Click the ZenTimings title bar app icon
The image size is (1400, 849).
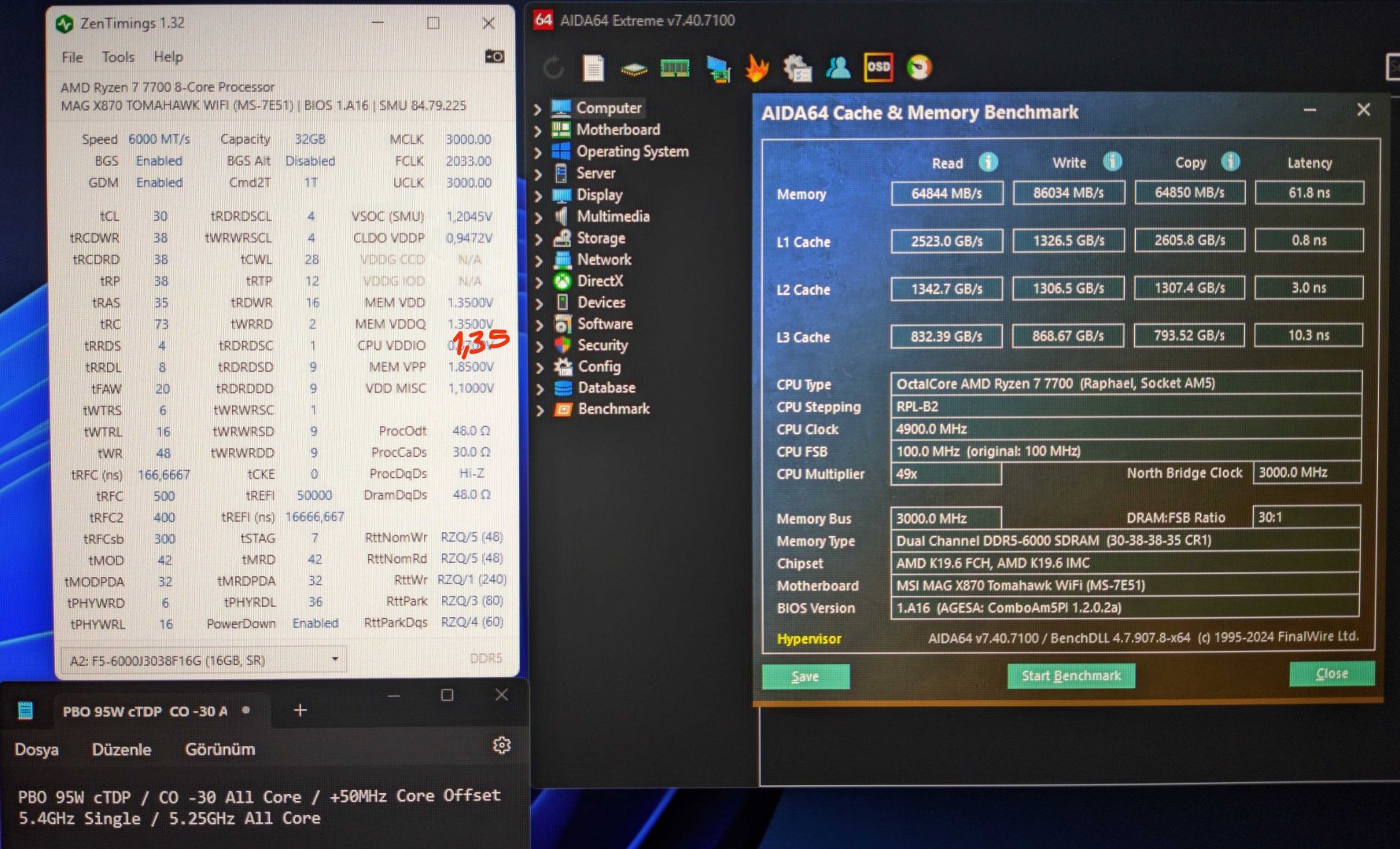click(x=64, y=24)
